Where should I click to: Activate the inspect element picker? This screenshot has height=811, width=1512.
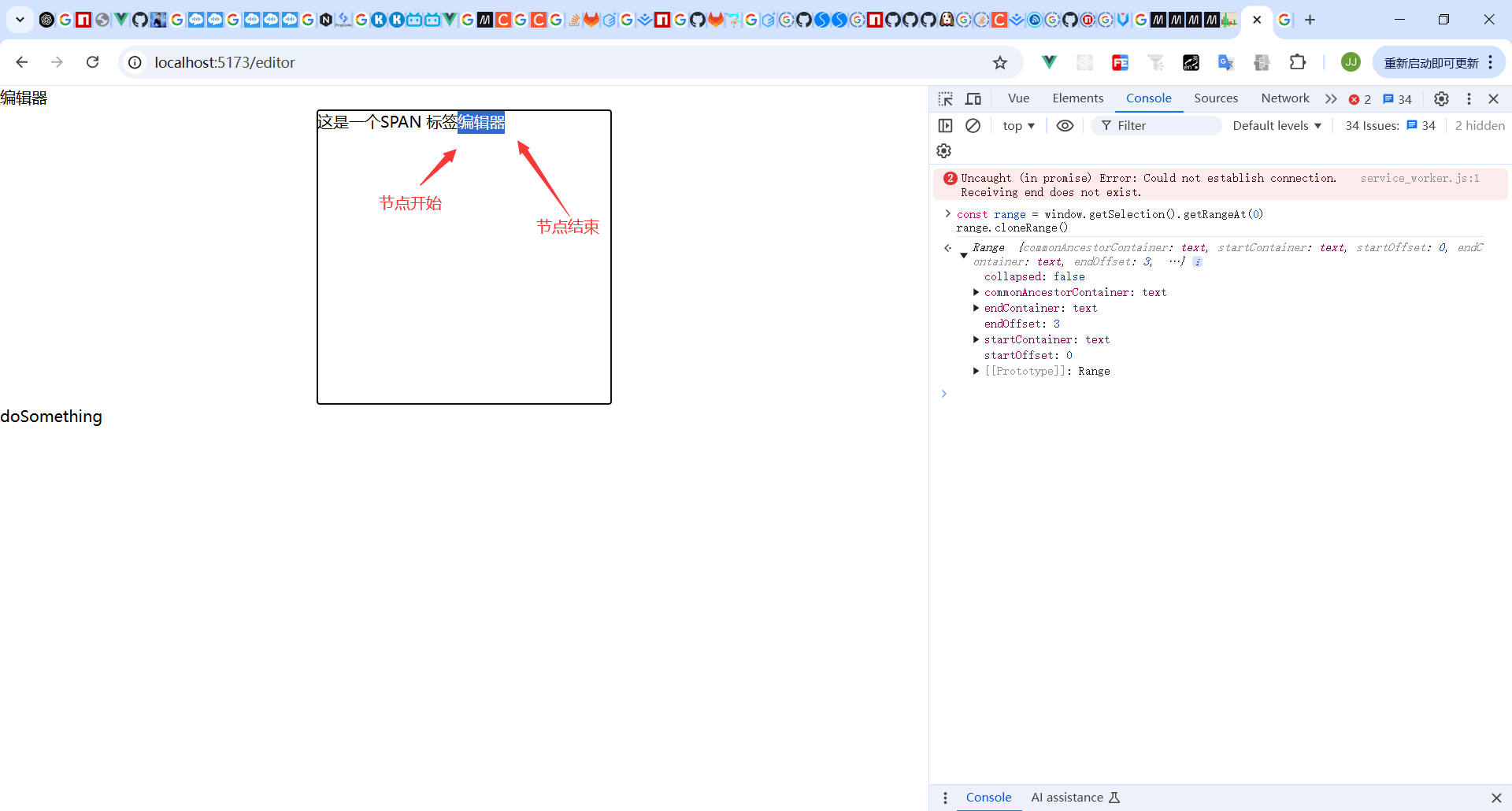tap(946, 99)
